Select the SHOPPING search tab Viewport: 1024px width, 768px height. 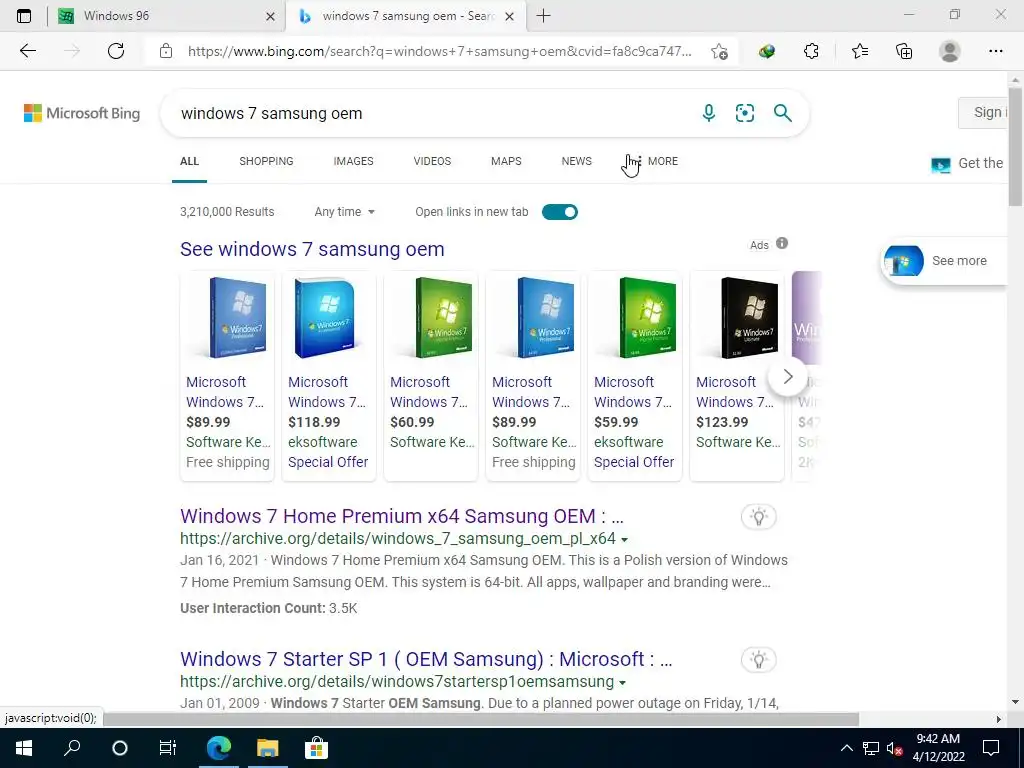click(x=266, y=161)
